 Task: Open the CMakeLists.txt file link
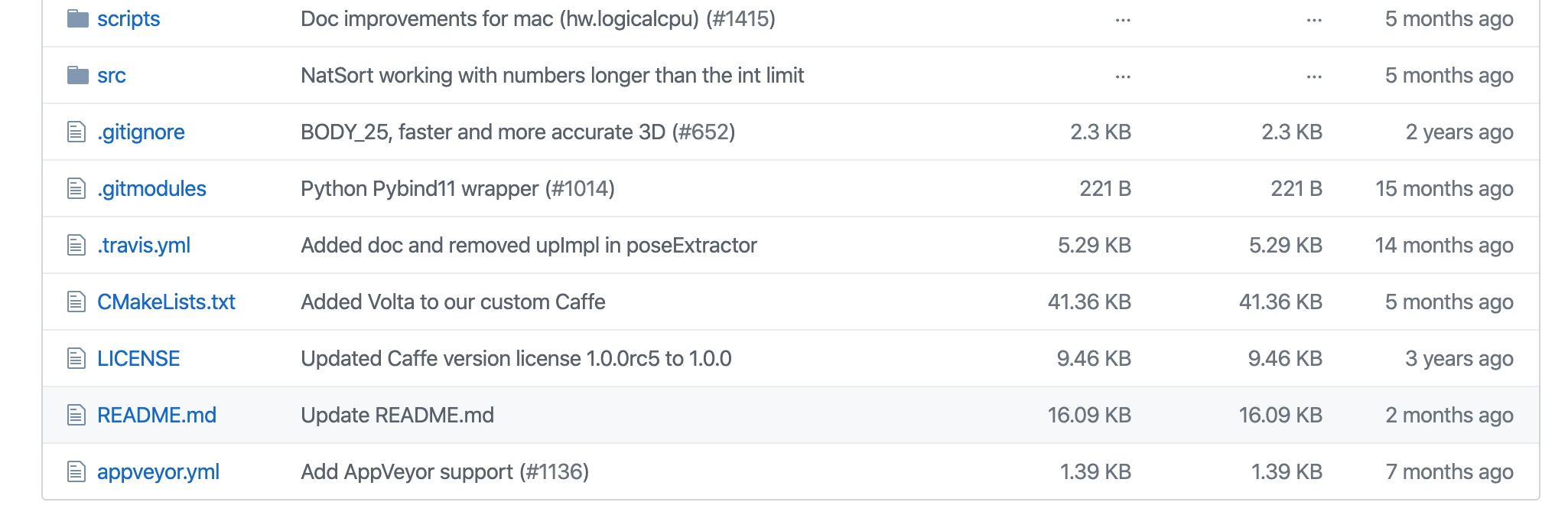click(166, 302)
